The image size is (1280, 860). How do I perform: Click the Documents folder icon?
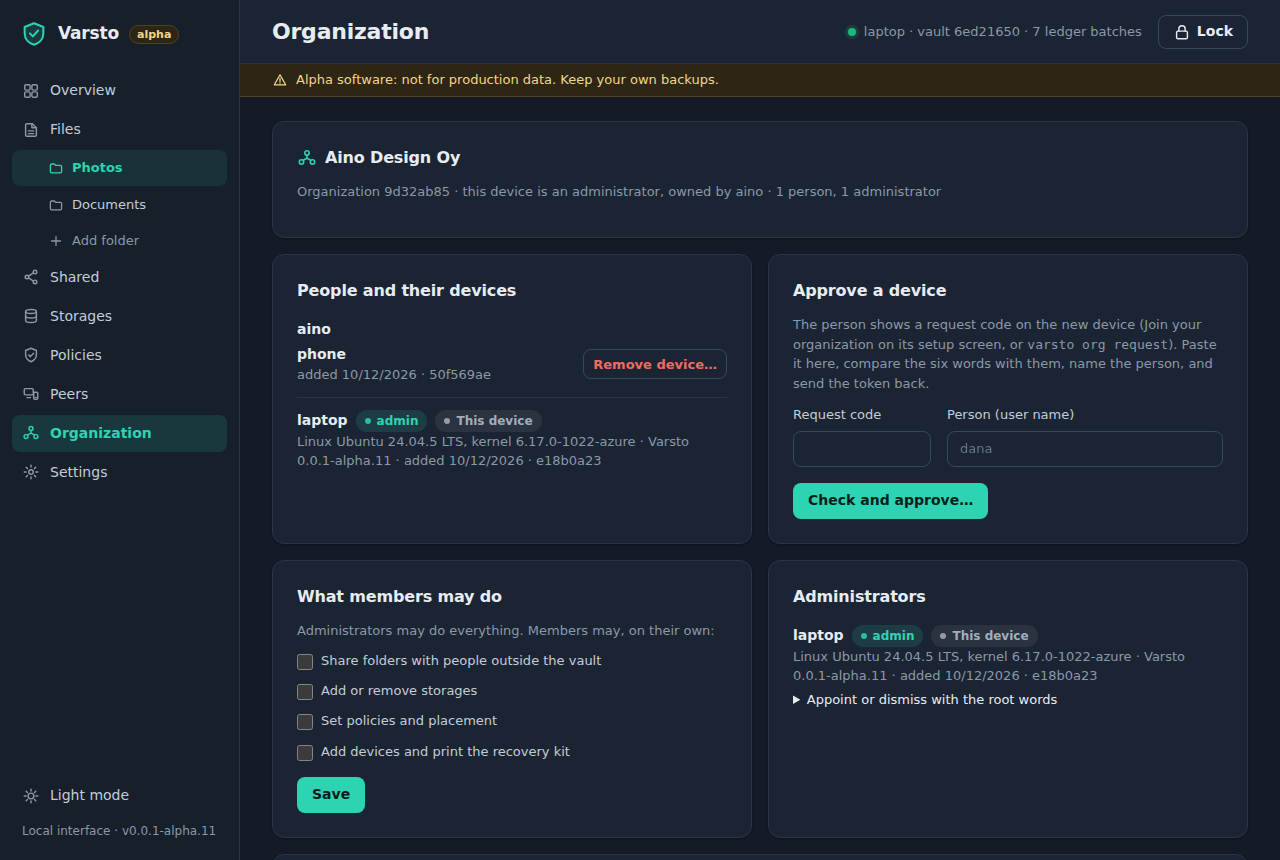point(56,205)
